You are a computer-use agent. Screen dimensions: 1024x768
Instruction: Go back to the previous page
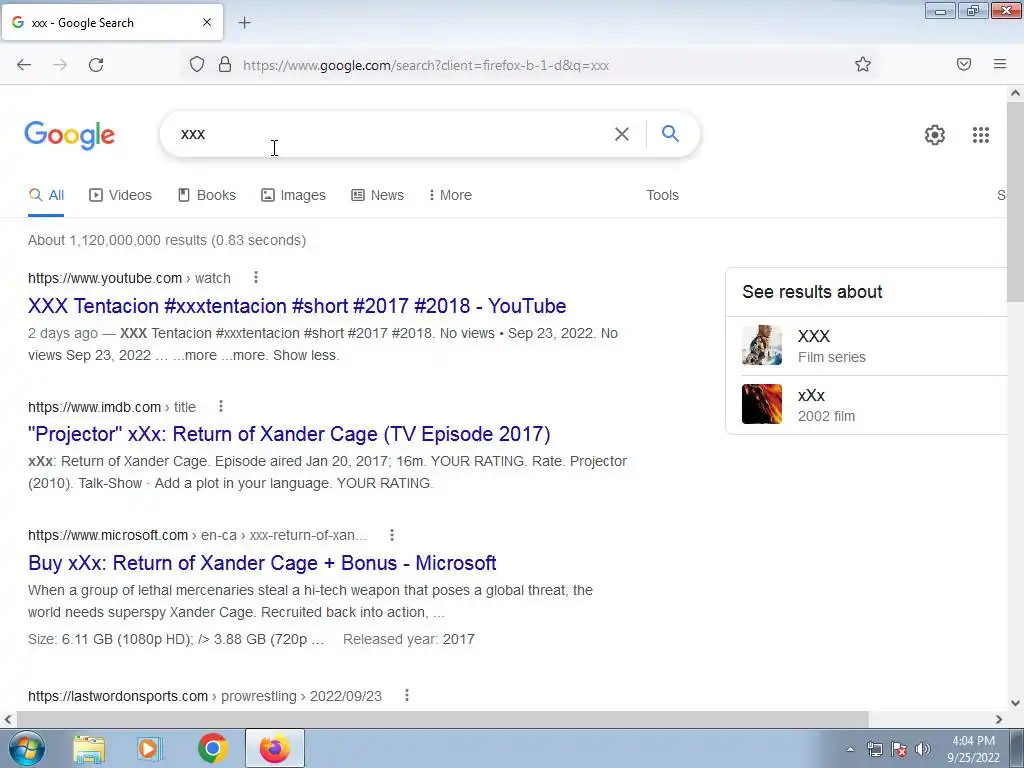pyautogui.click(x=24, y=65)
